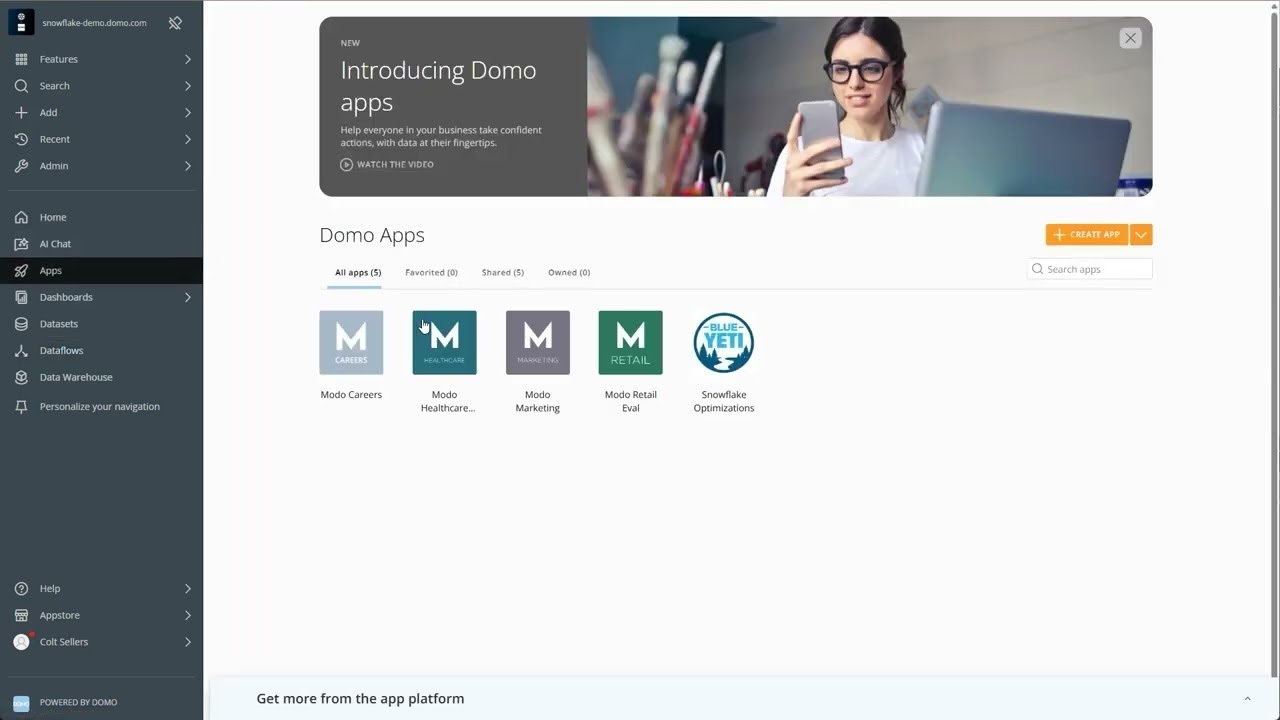Click the play icon for Watch the Video
The image size is (1280, 720).
(x=346, y=164)
